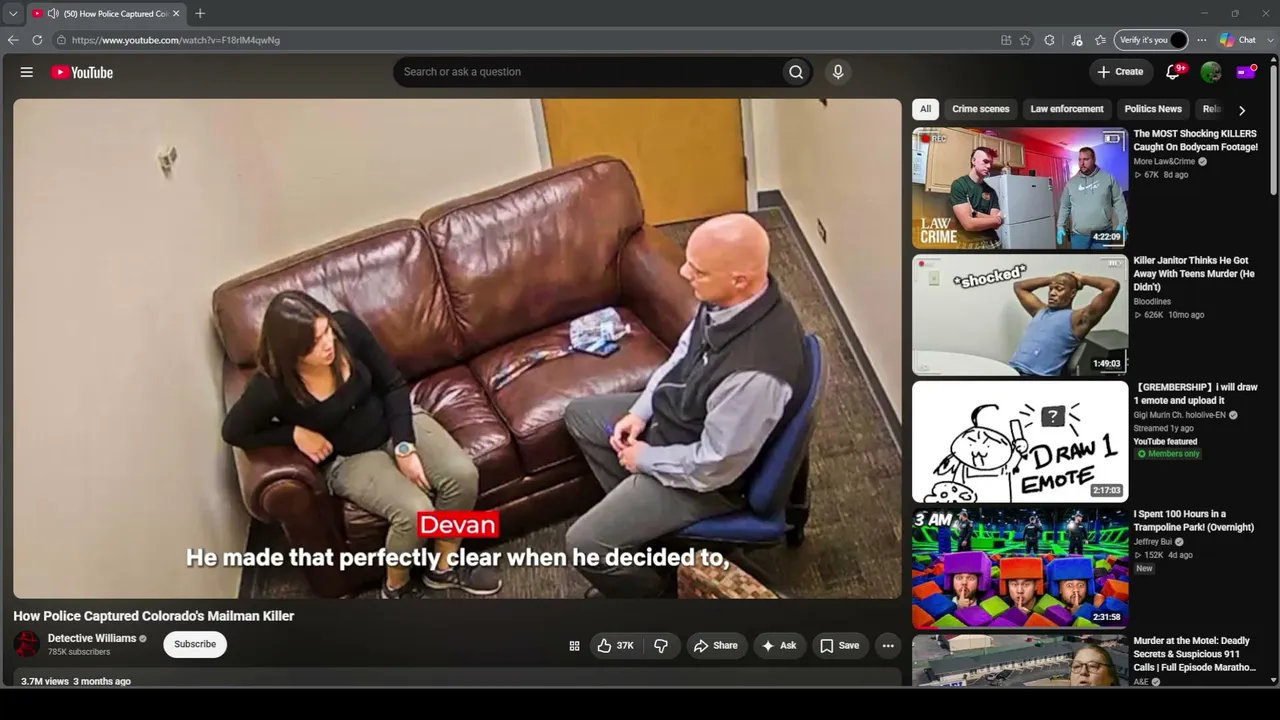Click the main video player
This screenshot has height=720, width=1280.
point(457,348)
